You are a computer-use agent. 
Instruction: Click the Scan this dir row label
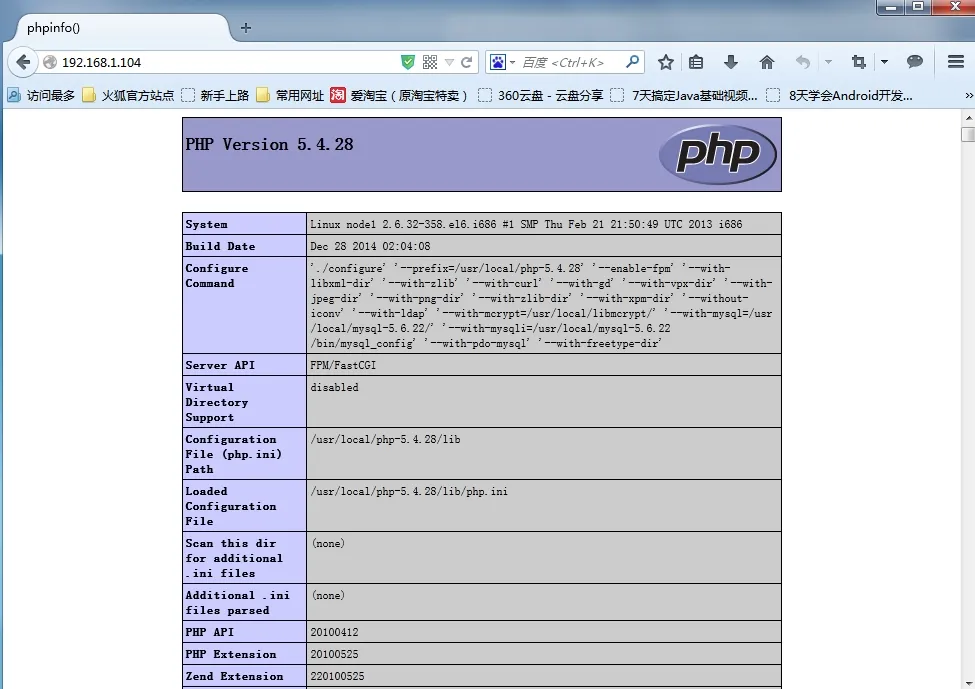[234, 558]
